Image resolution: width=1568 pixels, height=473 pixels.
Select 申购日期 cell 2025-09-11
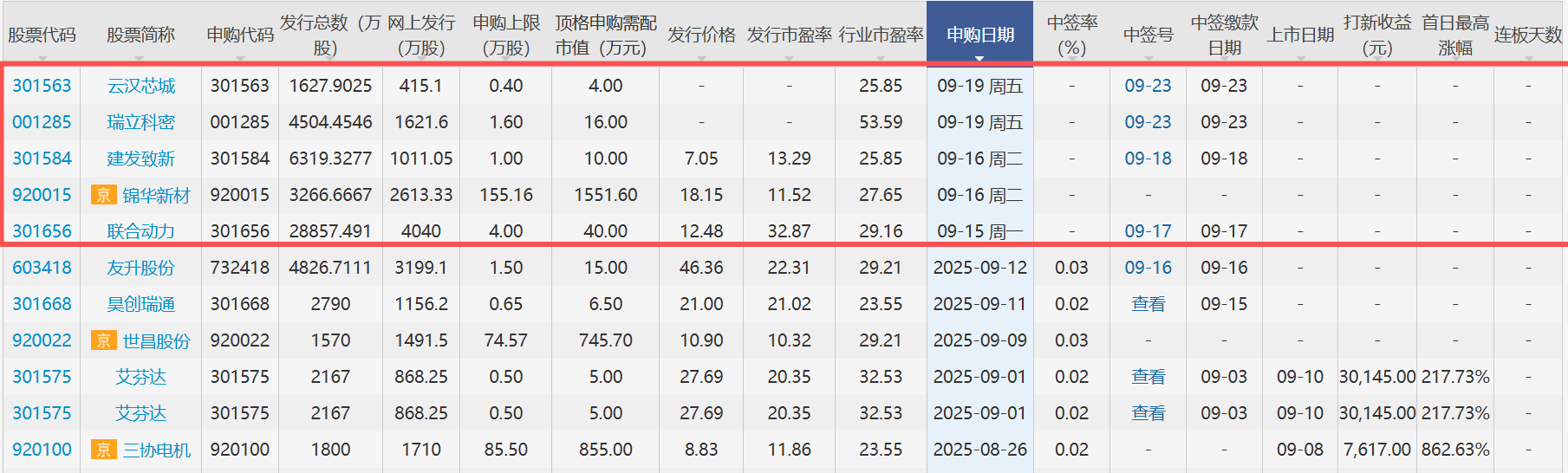[x=979, y=304]
